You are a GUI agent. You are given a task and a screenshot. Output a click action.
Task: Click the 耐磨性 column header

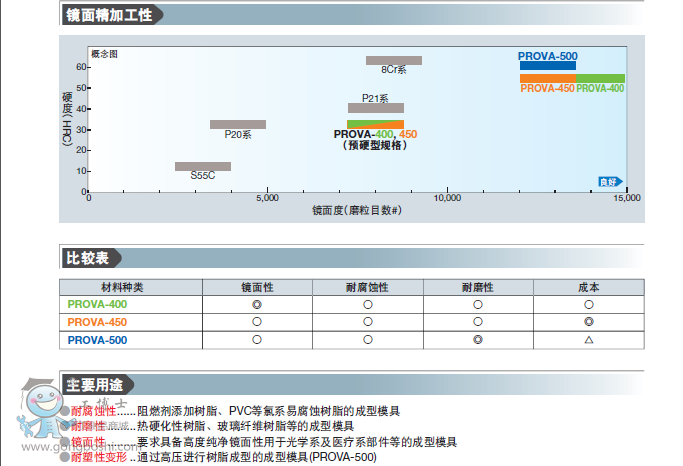(x=478, y=287)
